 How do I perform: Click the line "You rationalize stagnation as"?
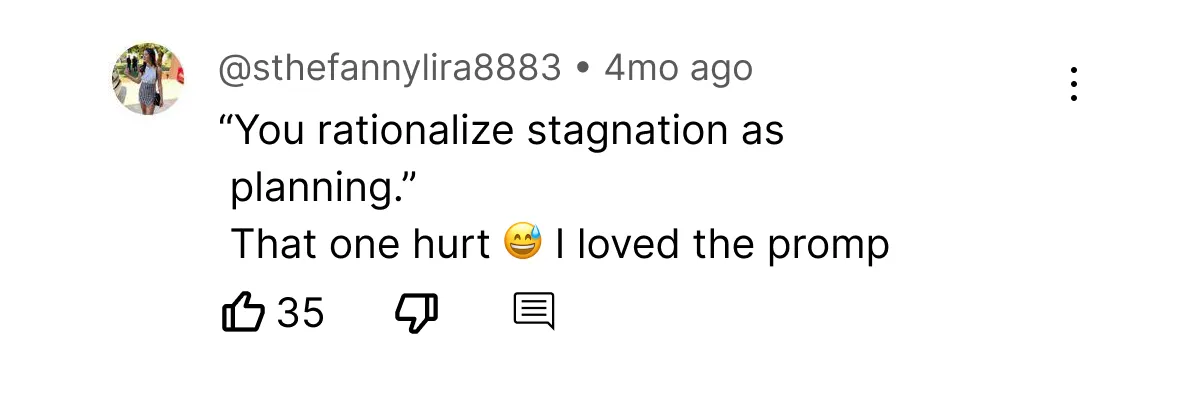[x=501, y=131]
